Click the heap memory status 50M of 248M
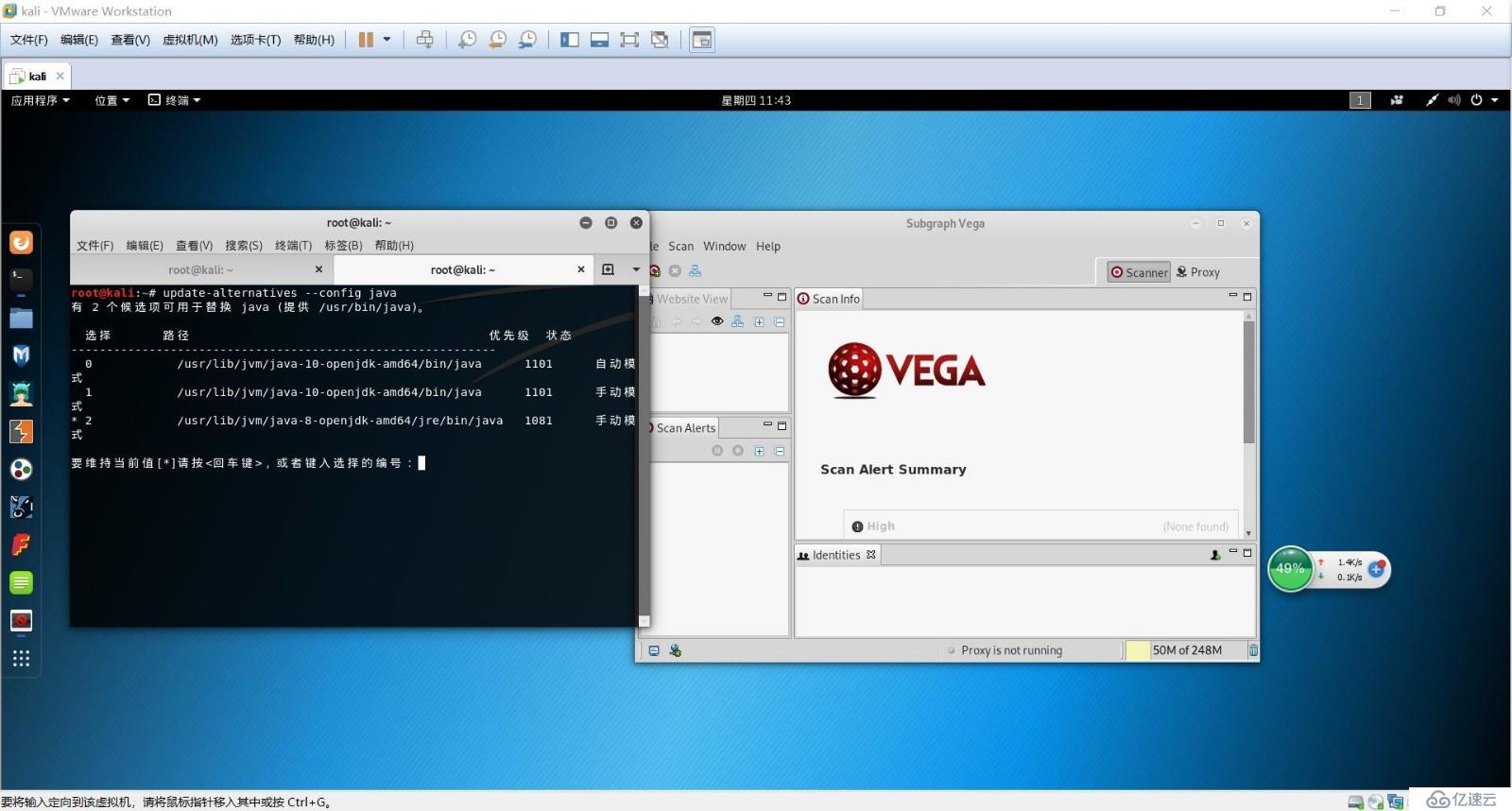The image size is (1512, 811). pos(1187,650)
